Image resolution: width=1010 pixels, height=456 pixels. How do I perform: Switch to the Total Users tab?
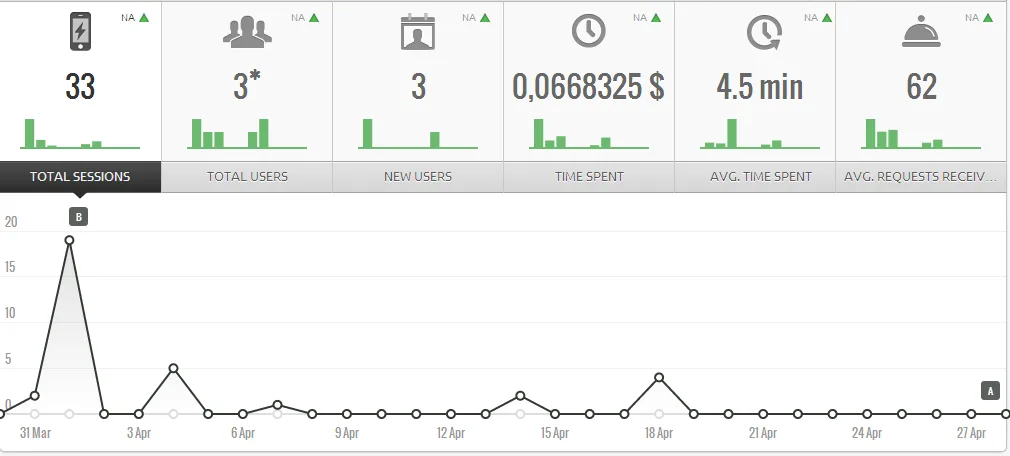pos(247,176)
